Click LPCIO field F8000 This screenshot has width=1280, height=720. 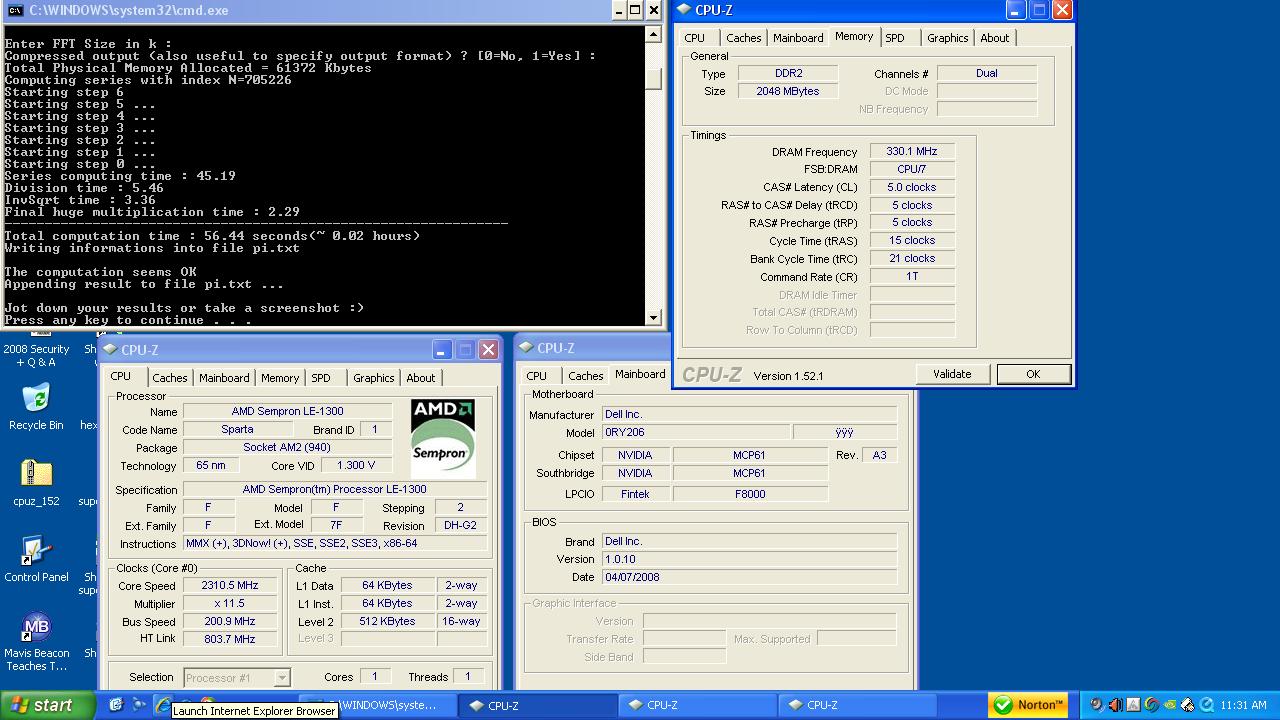[750, 494]
